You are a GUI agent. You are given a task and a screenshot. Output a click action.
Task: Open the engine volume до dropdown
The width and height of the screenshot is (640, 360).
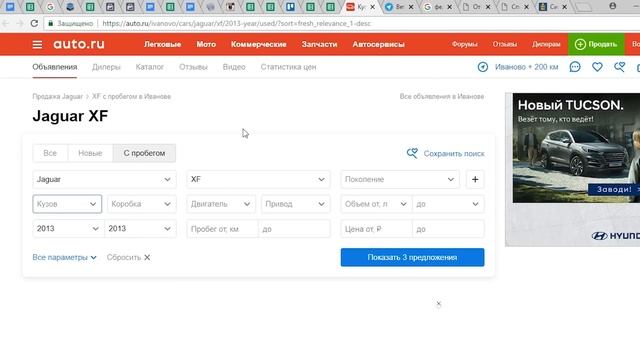[x=448, y=204]
